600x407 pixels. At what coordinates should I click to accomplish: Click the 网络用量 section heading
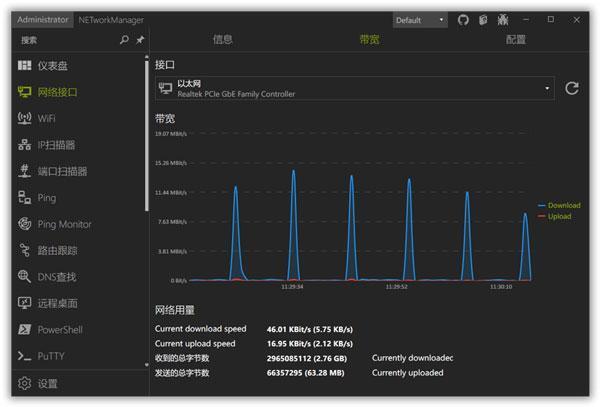tap(174, 310)
